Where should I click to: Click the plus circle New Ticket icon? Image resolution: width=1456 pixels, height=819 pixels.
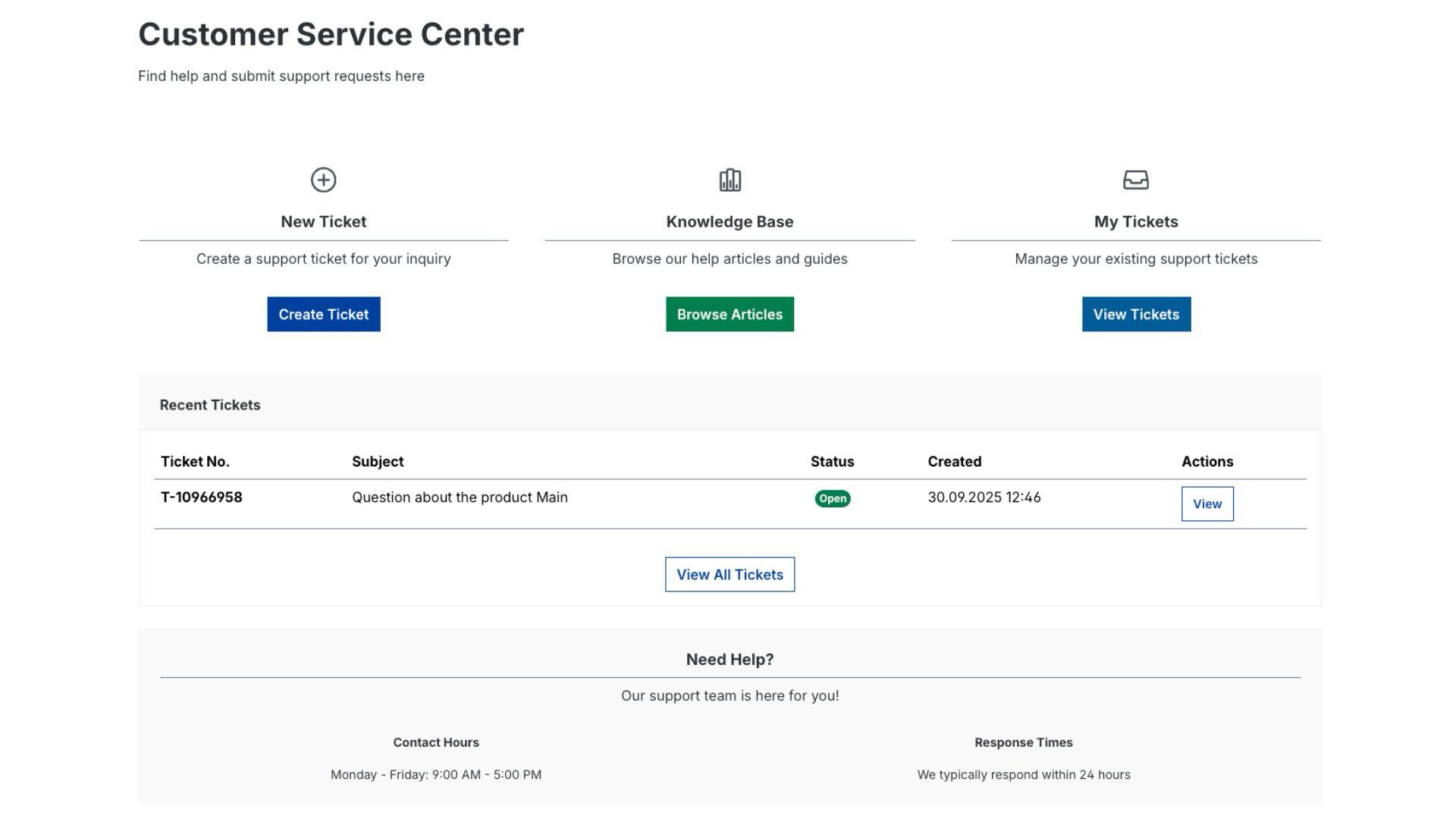tap(323, 180)
